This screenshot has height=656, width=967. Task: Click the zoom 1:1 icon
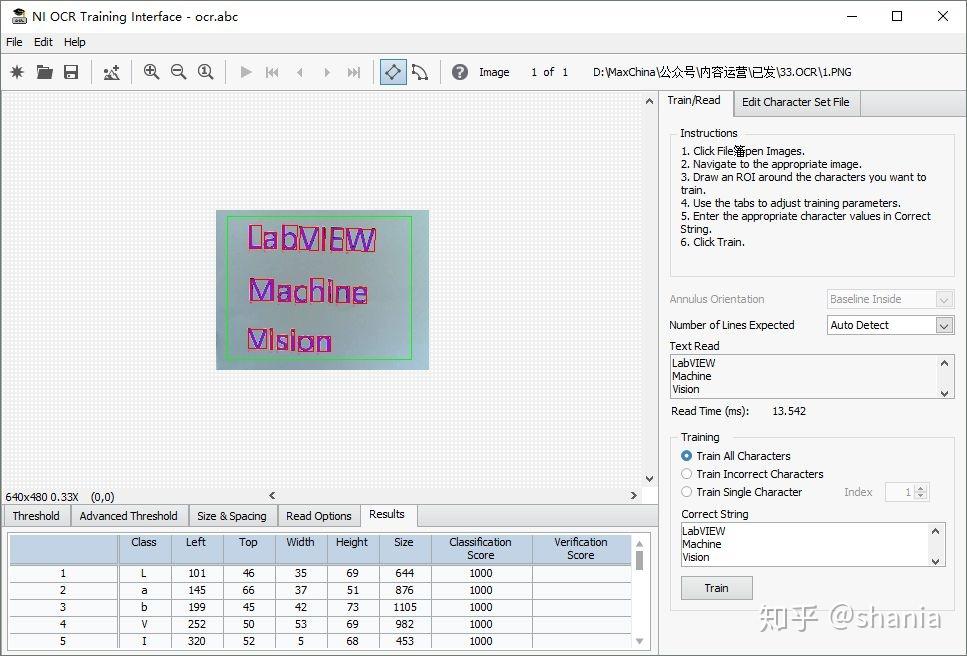pyautogui.click(x=204, y=72)
